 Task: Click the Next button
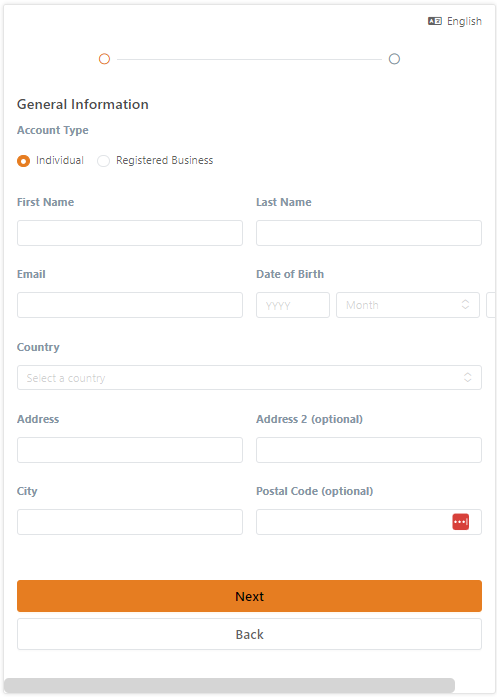tap(249, 596)
